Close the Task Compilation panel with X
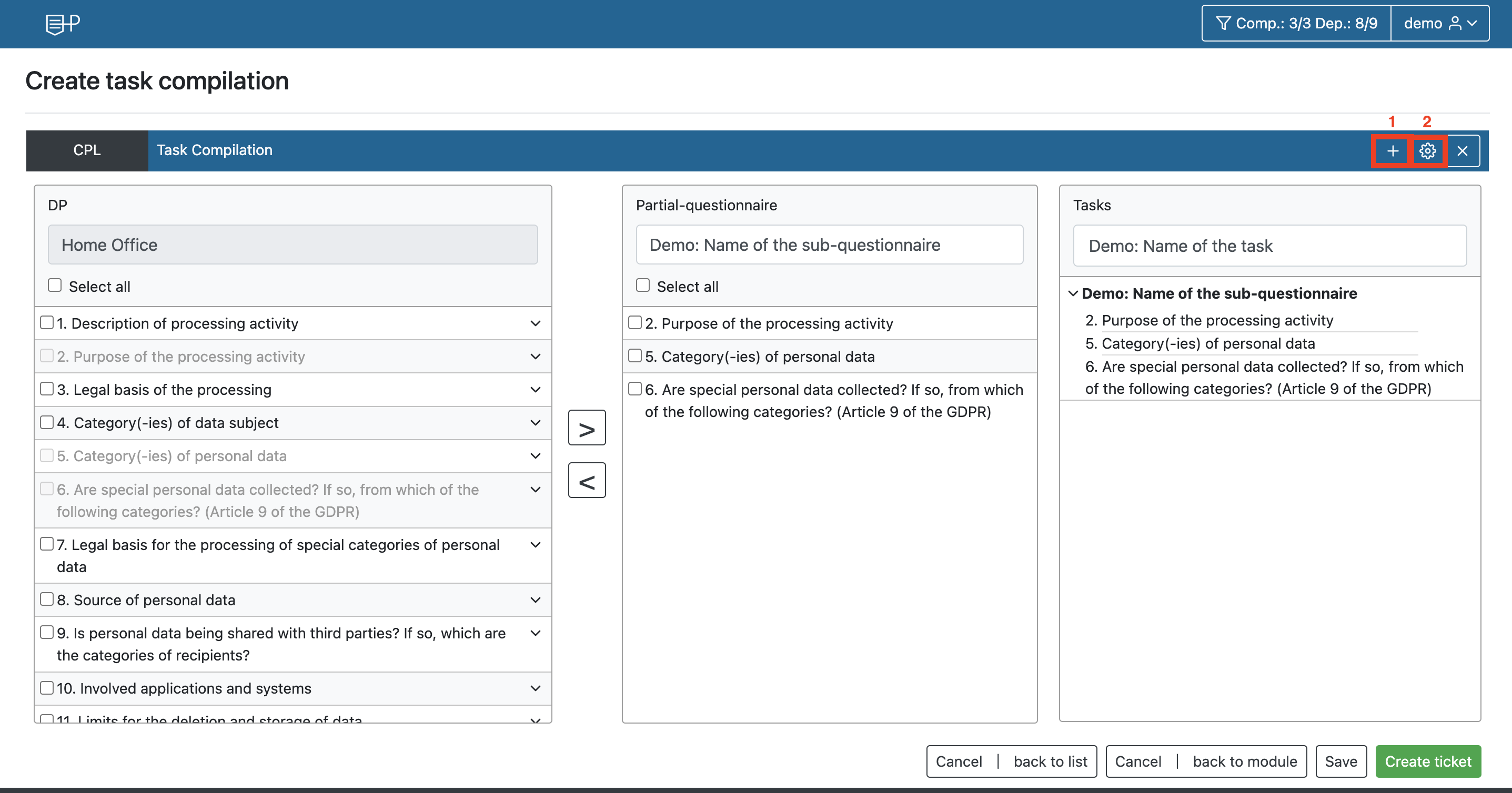This screenshot has height=793, width=1512. click(1463, 151)
